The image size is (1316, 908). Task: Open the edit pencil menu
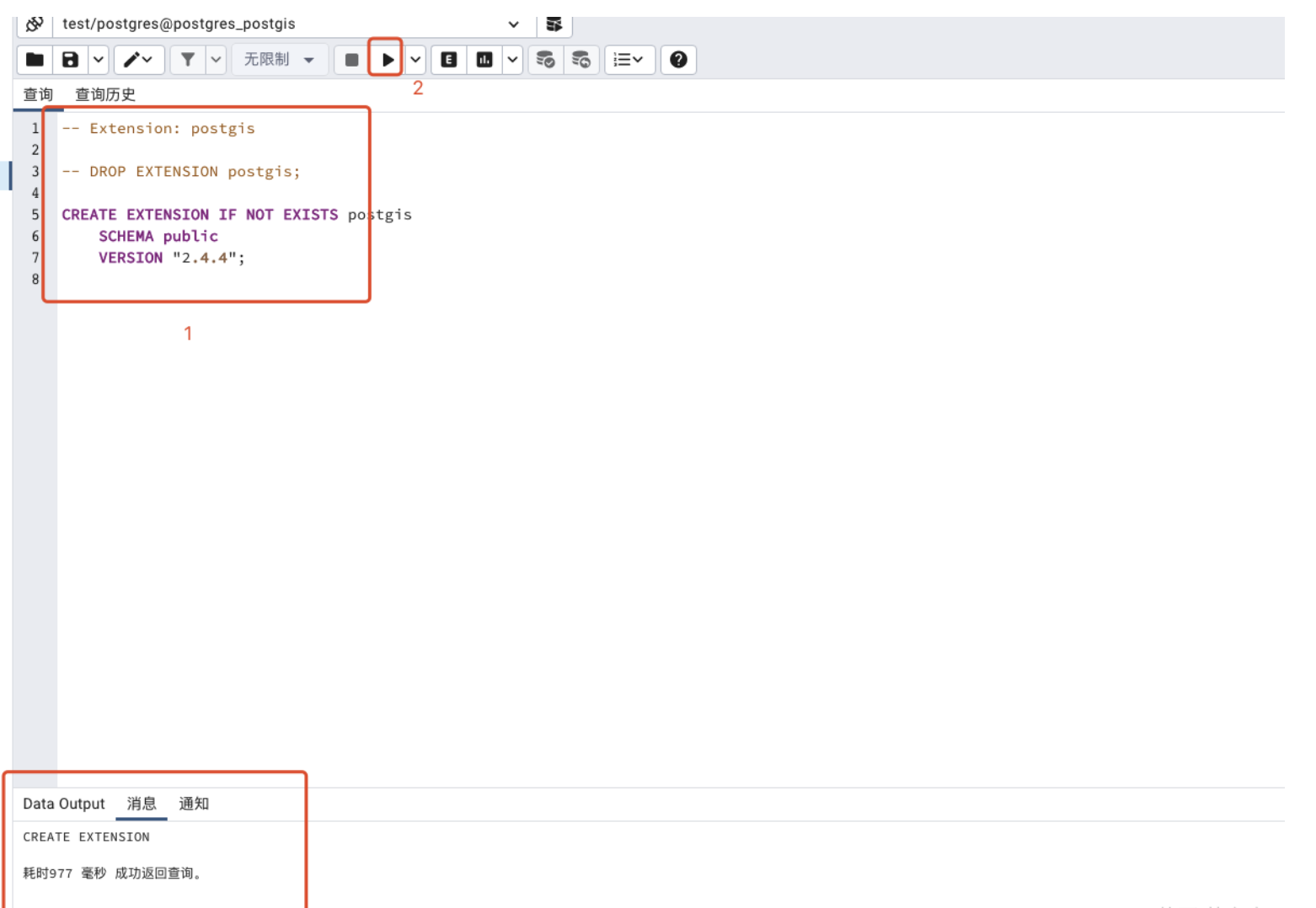click(139, 60)
